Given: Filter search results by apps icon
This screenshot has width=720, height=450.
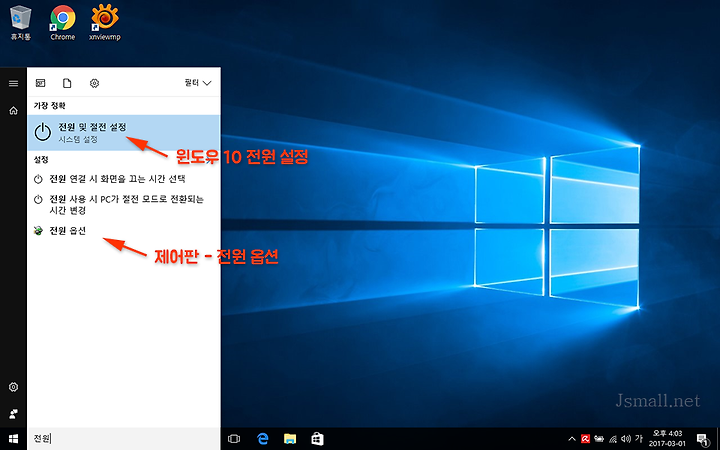Looking at the screenshot, I should click(40, 83).
